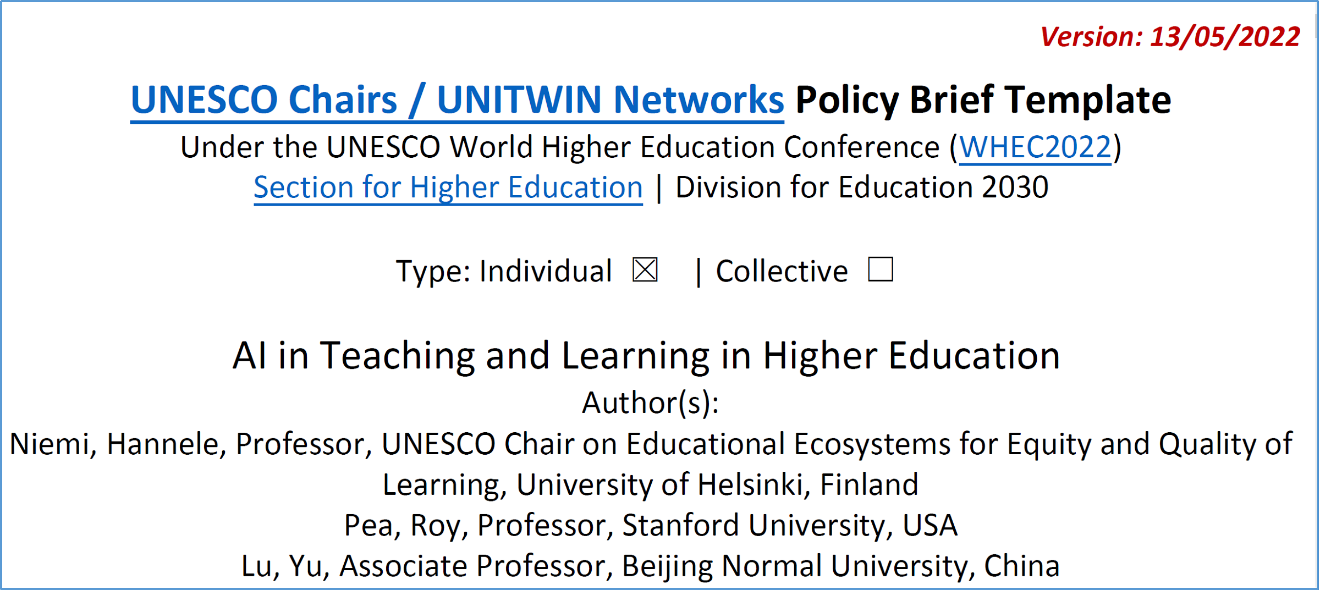Click the 'AI in Teaching and Learning' title
Screen dimensions: 1320x590
point(646,356)
